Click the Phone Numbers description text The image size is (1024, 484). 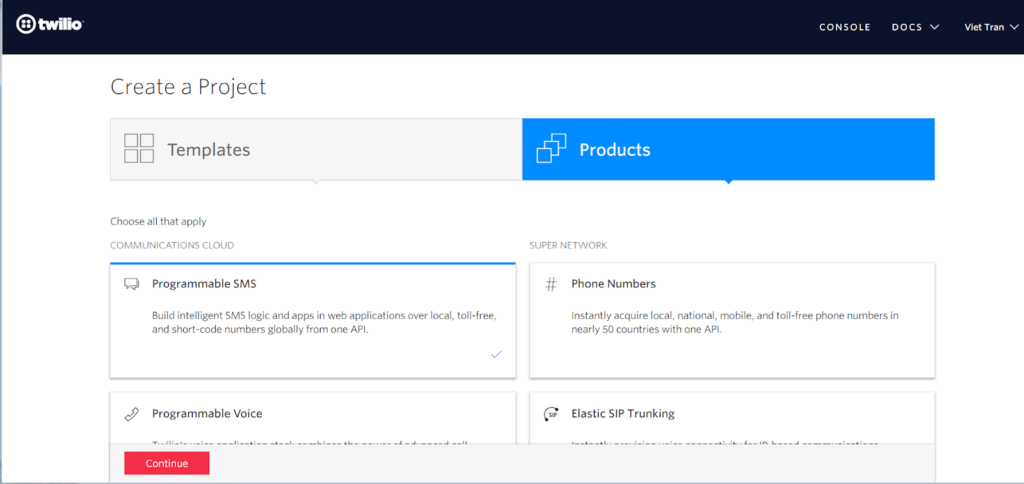[735, 323]
